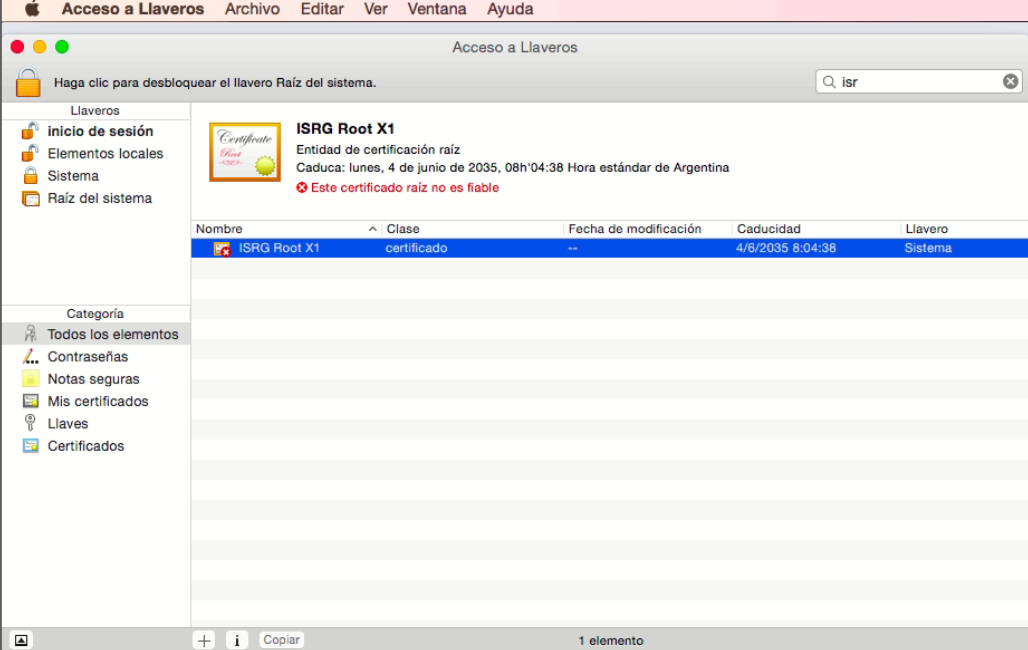Click the untrusted certificate icon in the ISRG row
Viewport: 1028px width, 650px height.
222,249
